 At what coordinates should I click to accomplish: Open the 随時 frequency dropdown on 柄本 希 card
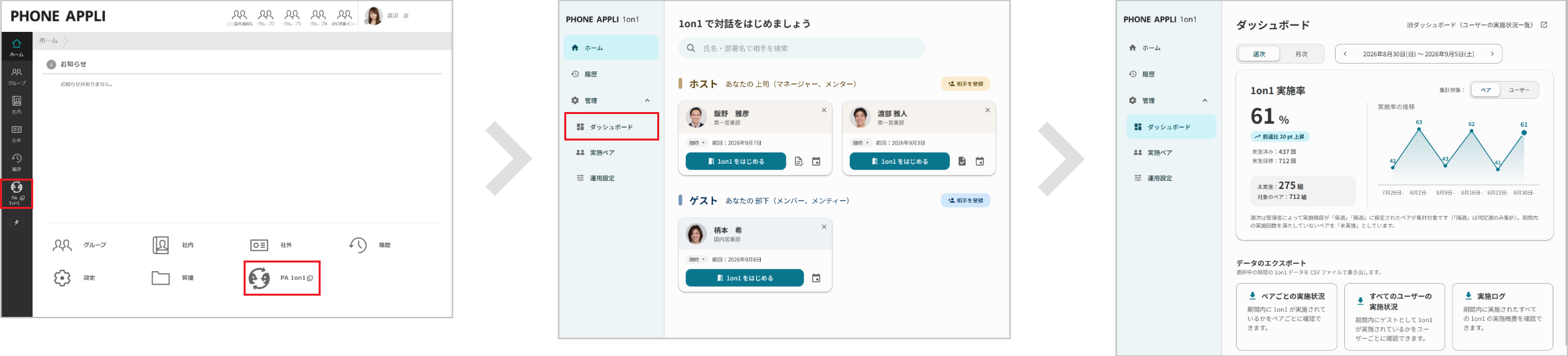(x=696, y=259)
